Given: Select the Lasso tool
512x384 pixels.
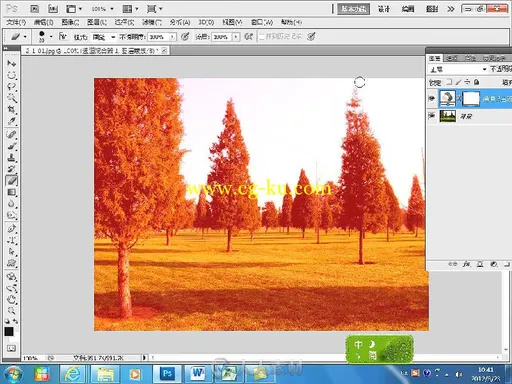Looking at the screenshot, I should coord(12,86).
